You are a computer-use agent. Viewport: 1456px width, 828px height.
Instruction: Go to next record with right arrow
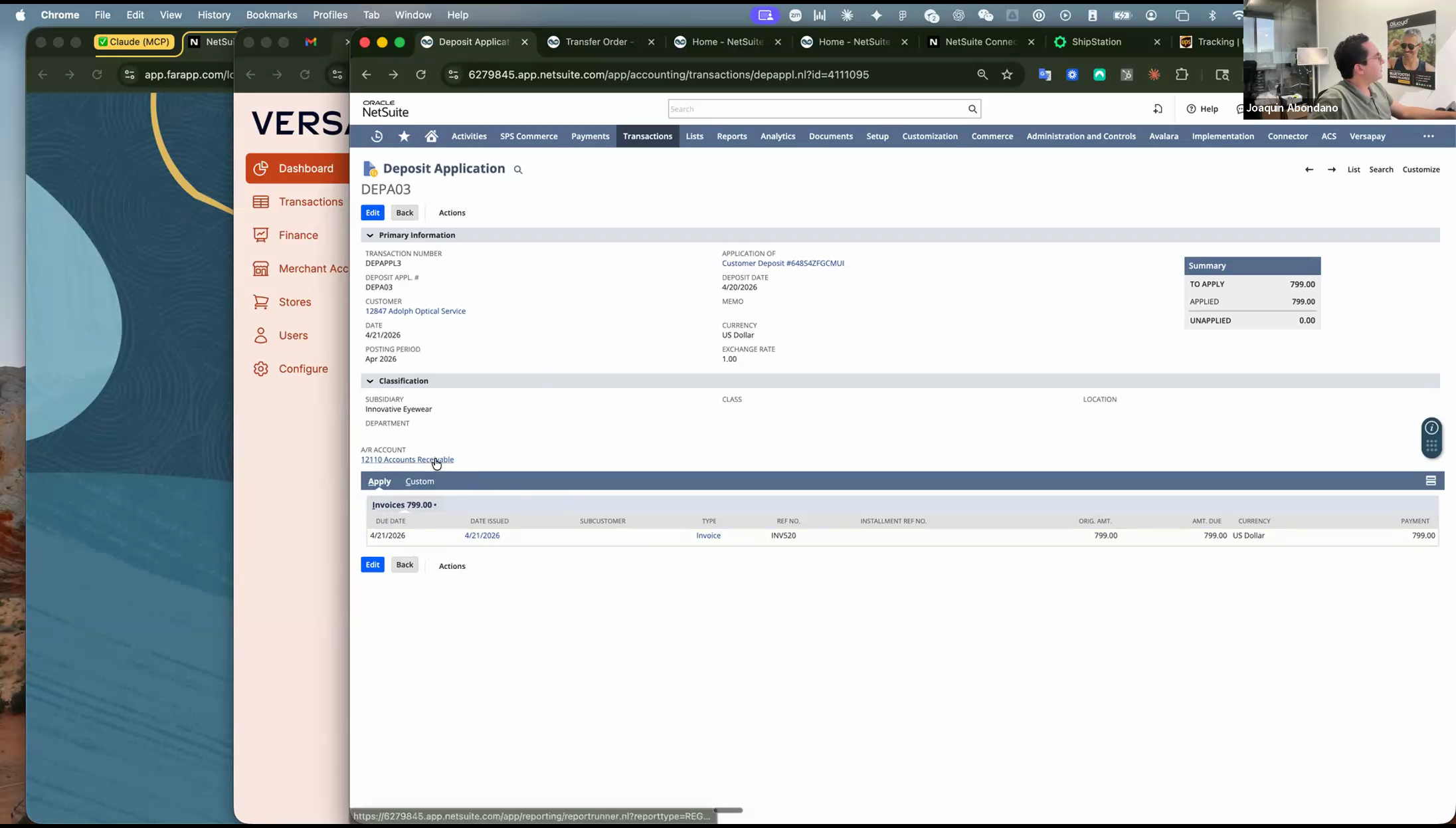[1332, 169]
